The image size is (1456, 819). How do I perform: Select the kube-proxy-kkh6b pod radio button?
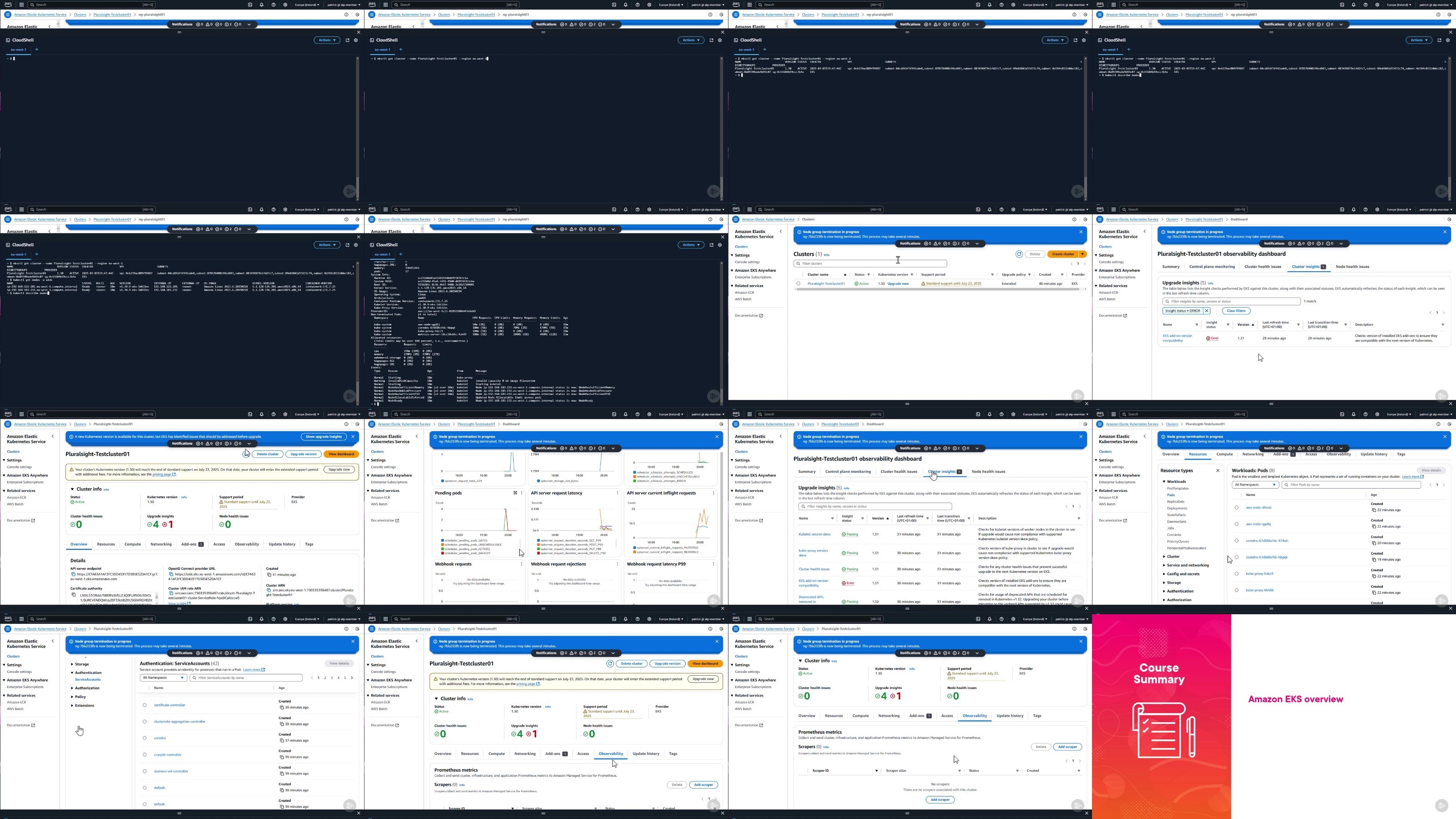[x=1237, y=590]
